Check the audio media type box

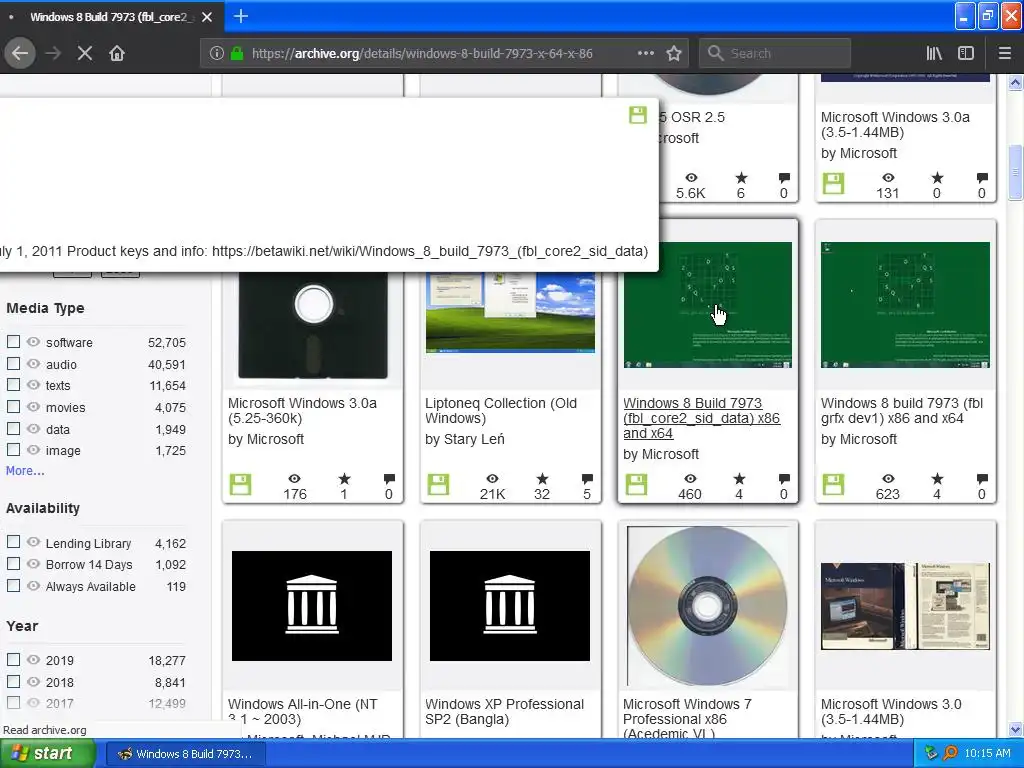tap(13, 363)
